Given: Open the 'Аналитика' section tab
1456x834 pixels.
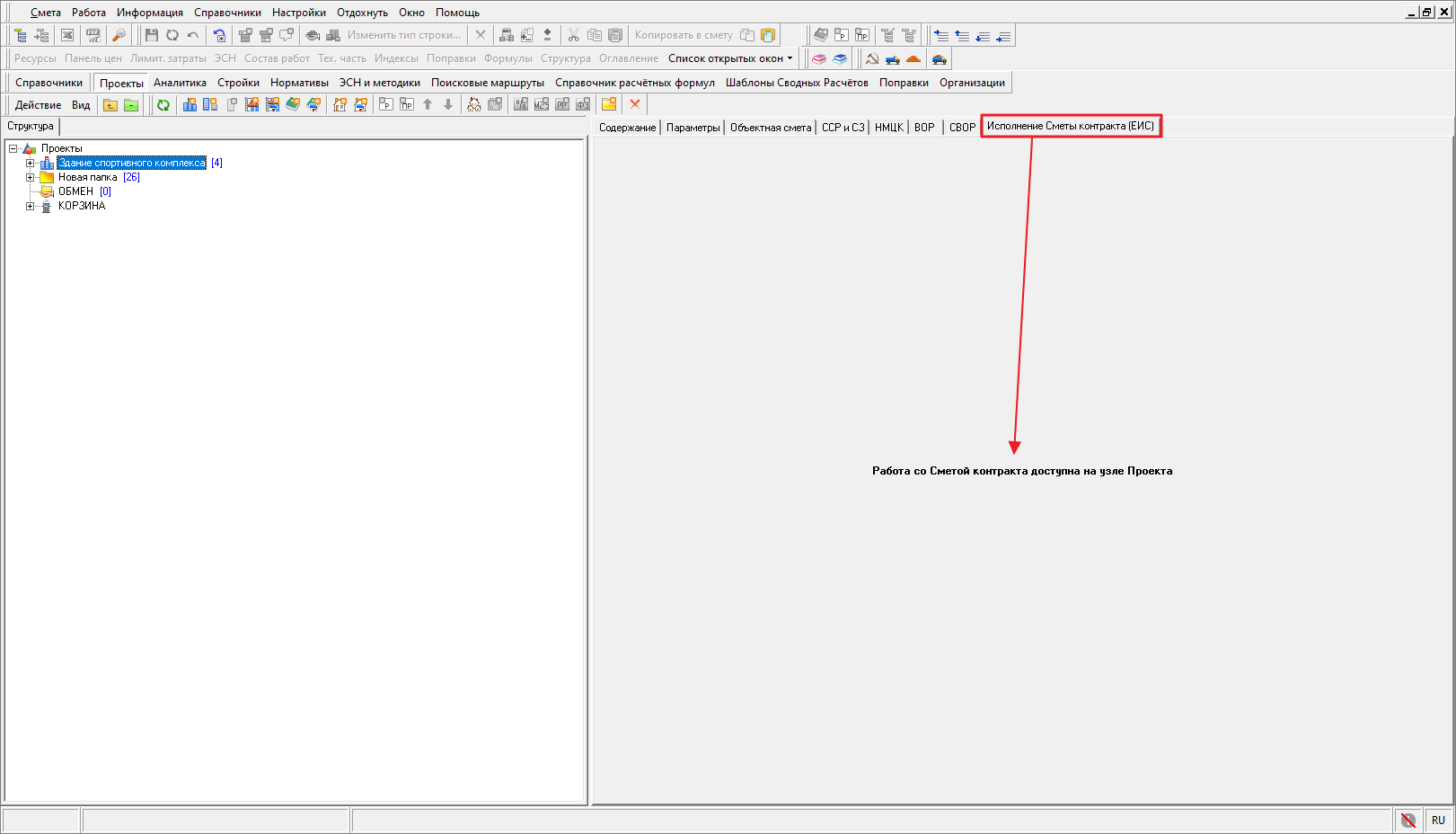Looking at the screenshot, I should click(180, 83).
